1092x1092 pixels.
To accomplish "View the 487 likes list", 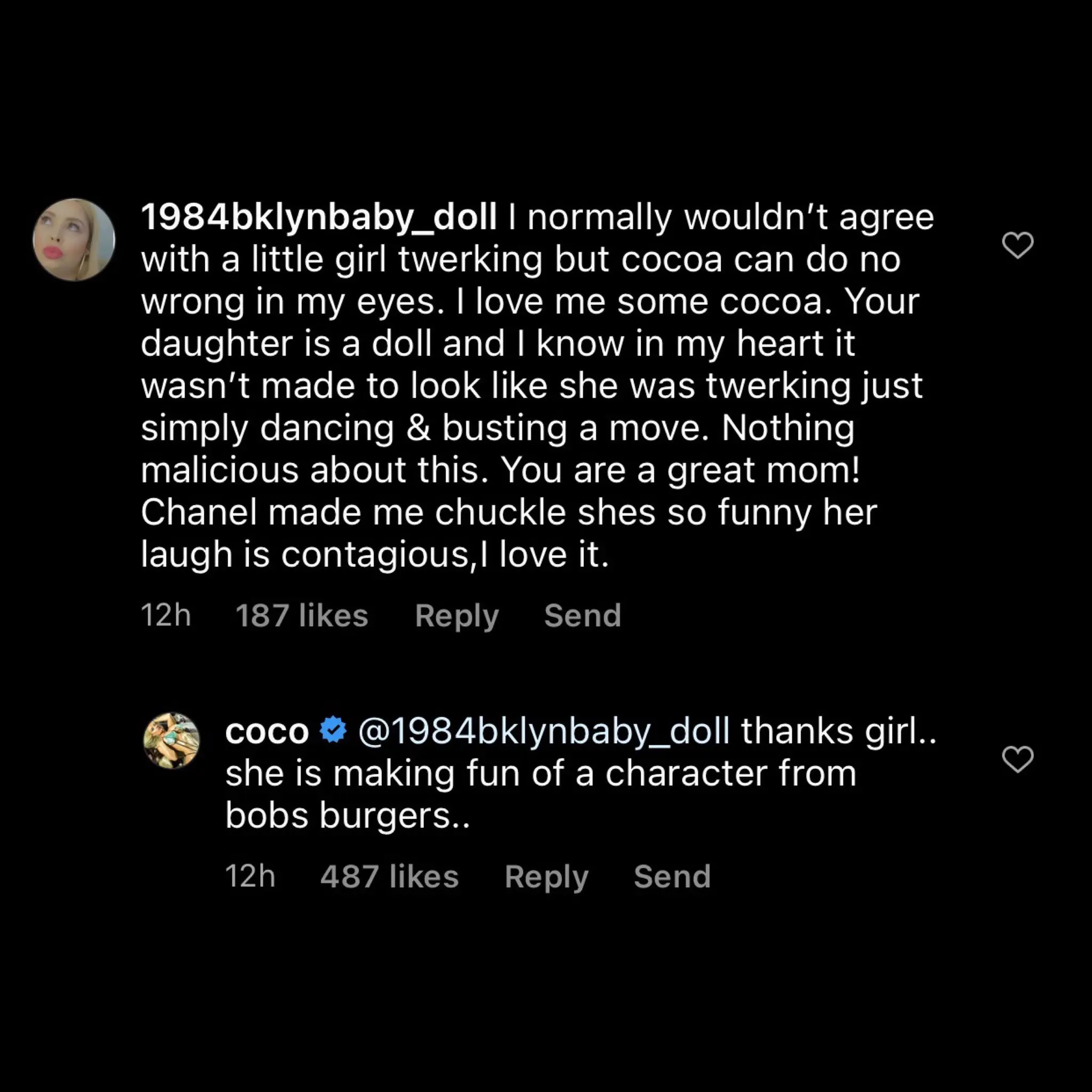I will (389, 877).
